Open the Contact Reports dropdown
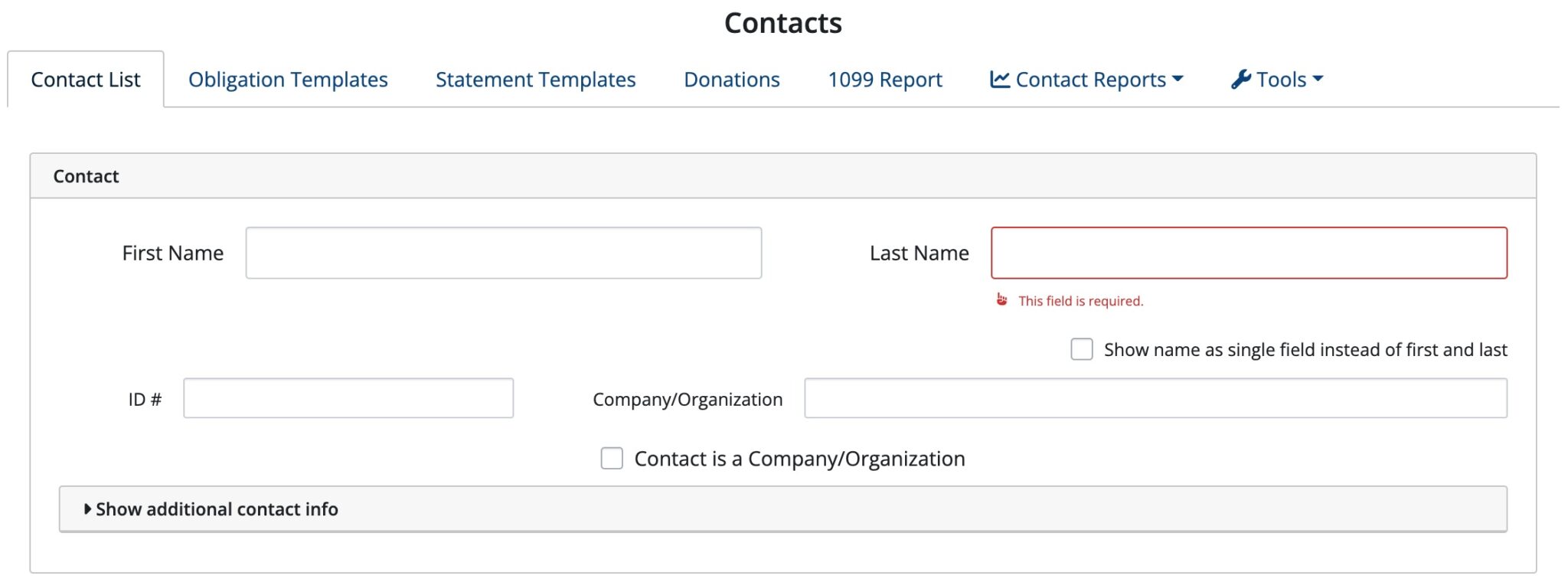Viewport: 1568px width, 582px height. [x=1087, y=79]
